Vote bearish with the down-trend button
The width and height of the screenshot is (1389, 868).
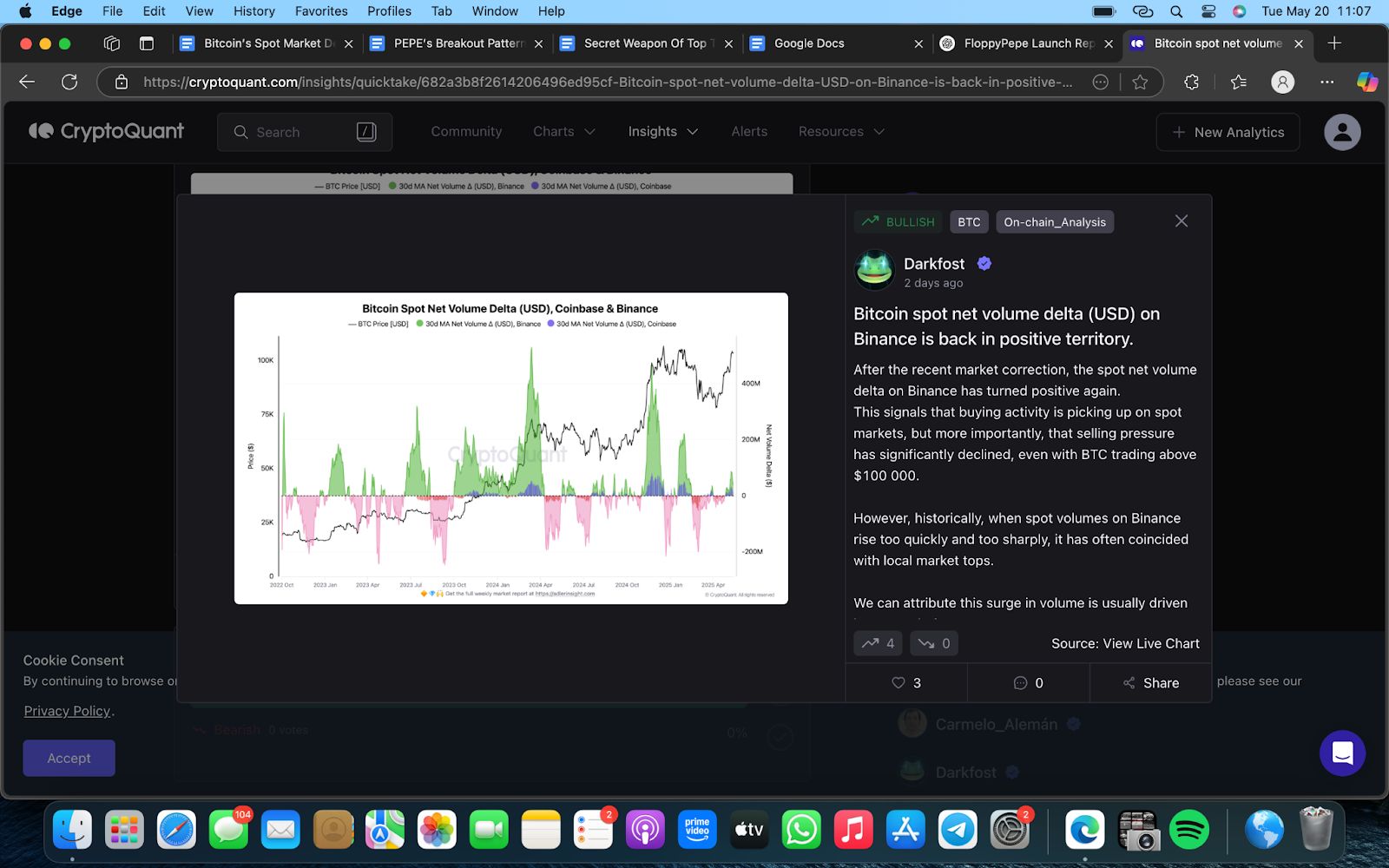coord(934,643)
